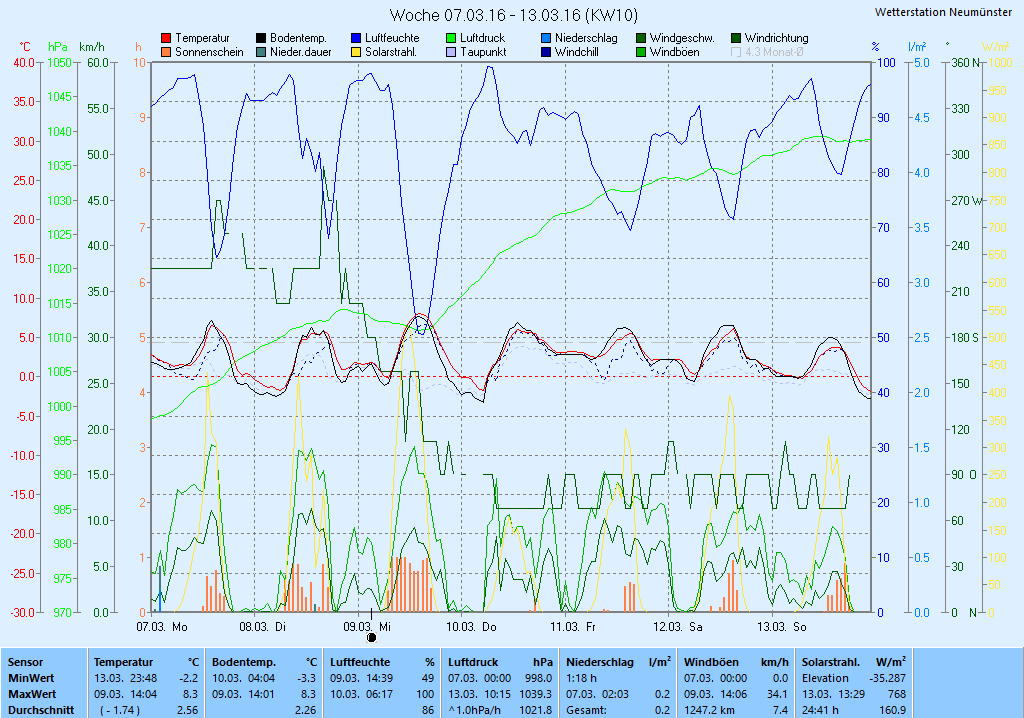
Task: Click the 'Durchschnitt' row label
Action: click(41, 710)
